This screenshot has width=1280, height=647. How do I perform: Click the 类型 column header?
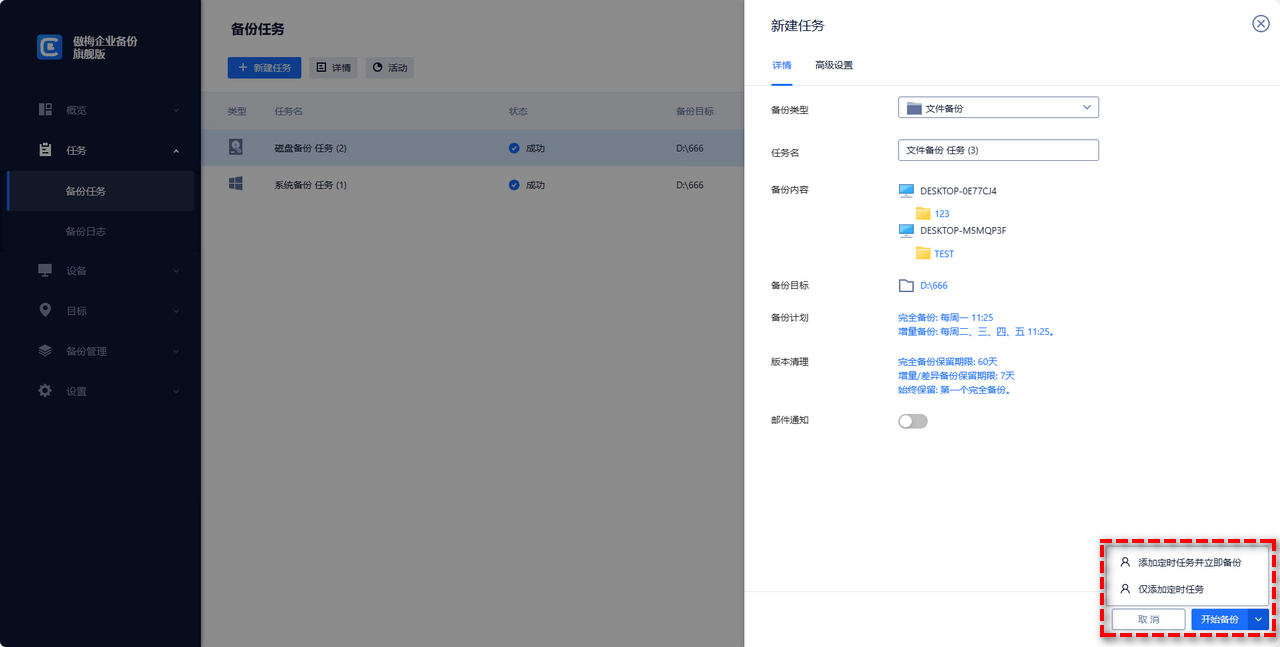click(236, 111)
